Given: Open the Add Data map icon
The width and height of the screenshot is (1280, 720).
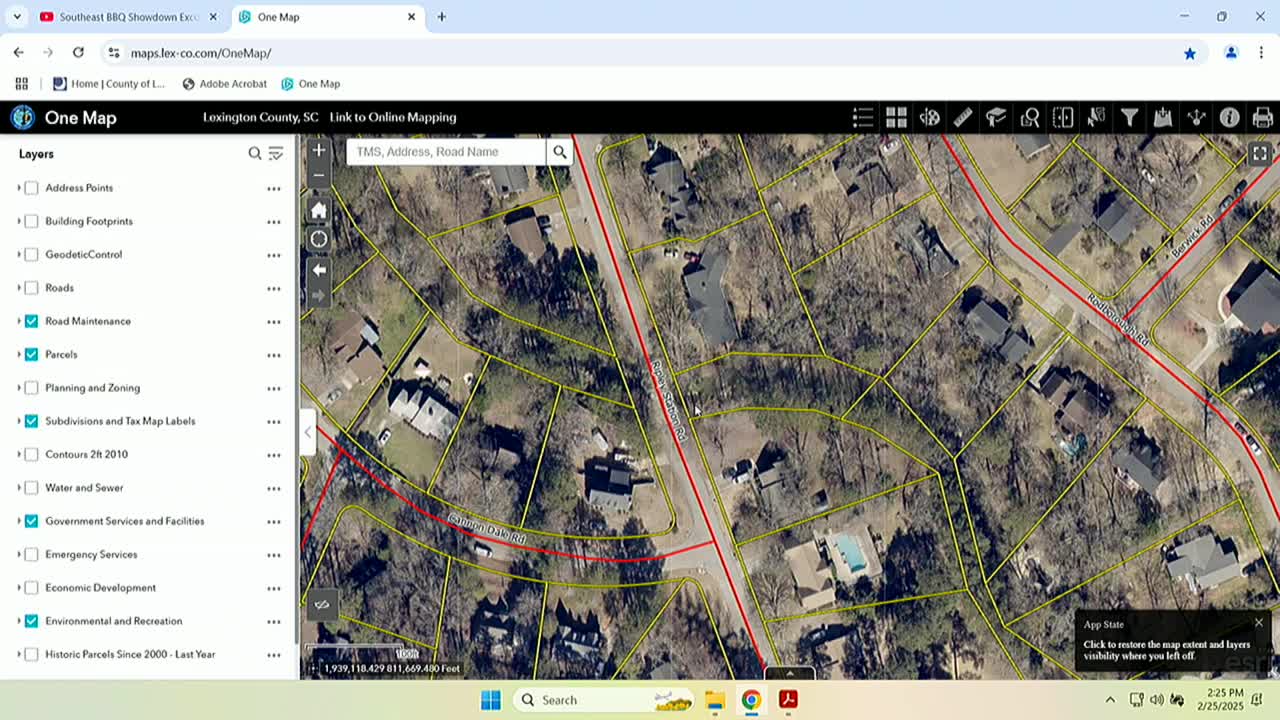Looking at the screenshot, I should (x=1163, y=118).
